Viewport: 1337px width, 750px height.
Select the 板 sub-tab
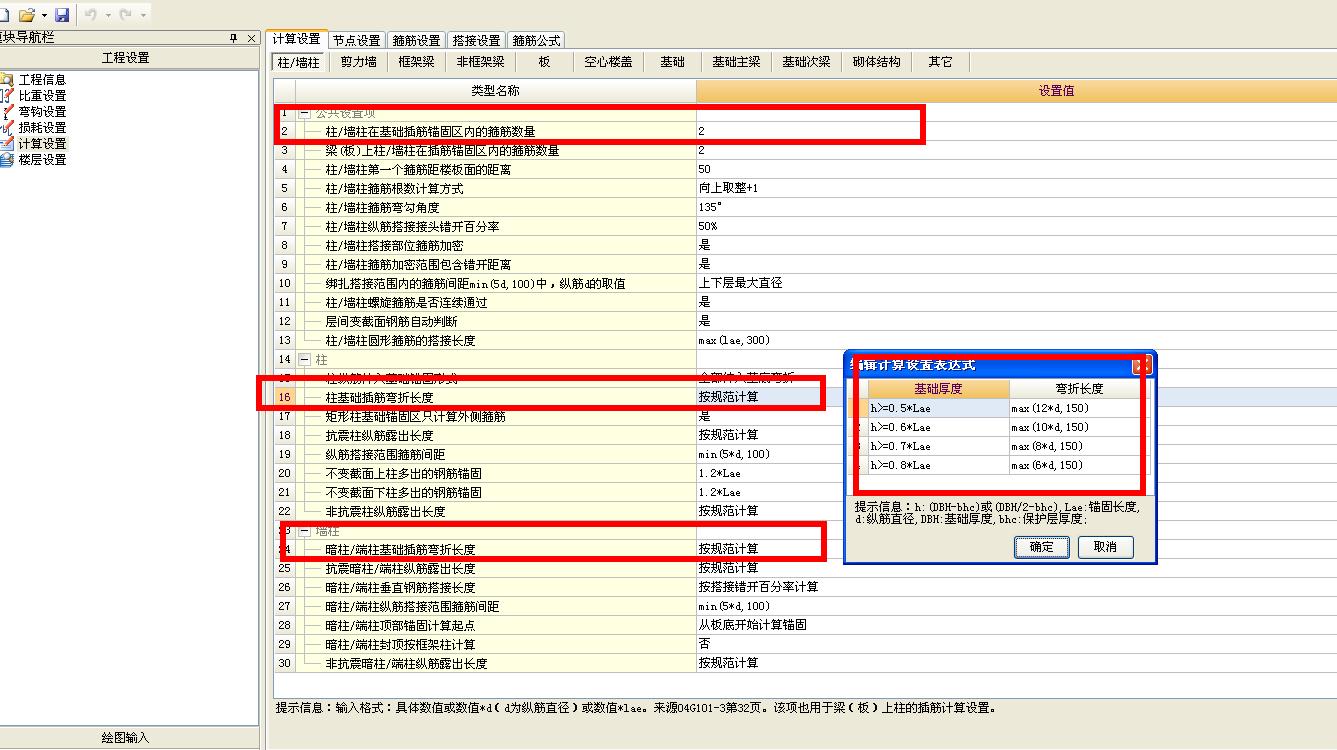point(544,62)
